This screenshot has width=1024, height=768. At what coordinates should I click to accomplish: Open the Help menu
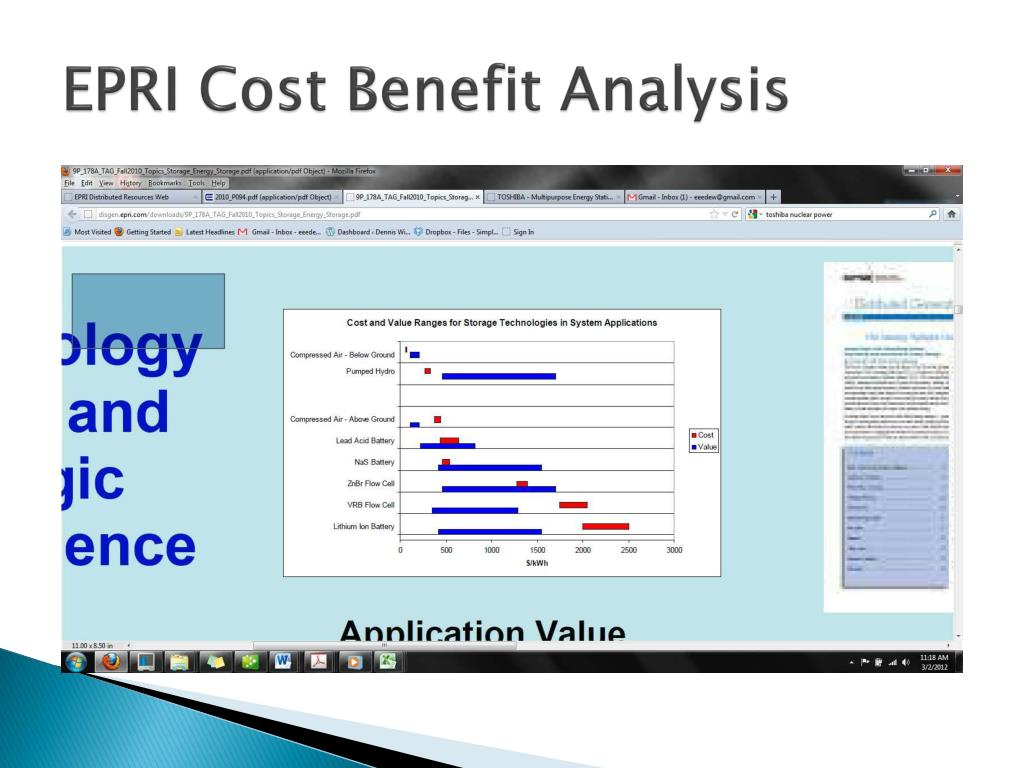218,184
